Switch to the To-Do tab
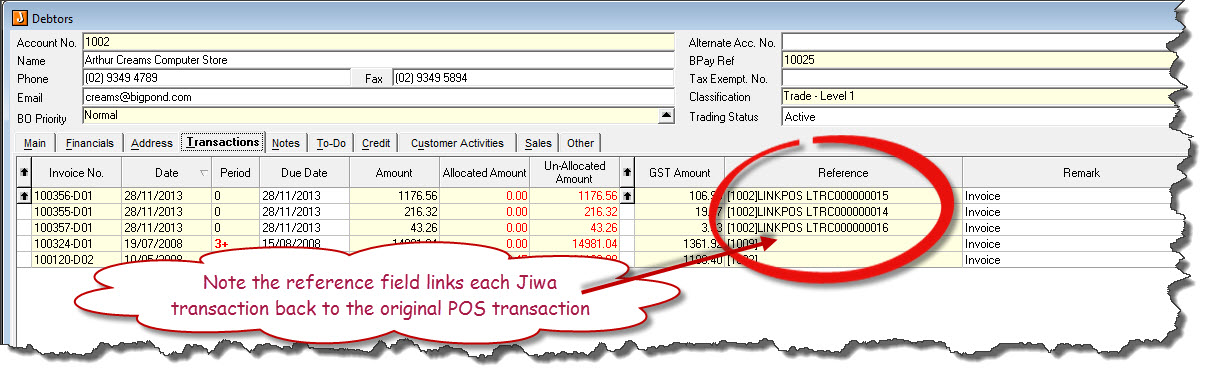Screen dimensions: 1214x382 click(x=331, y=143)
